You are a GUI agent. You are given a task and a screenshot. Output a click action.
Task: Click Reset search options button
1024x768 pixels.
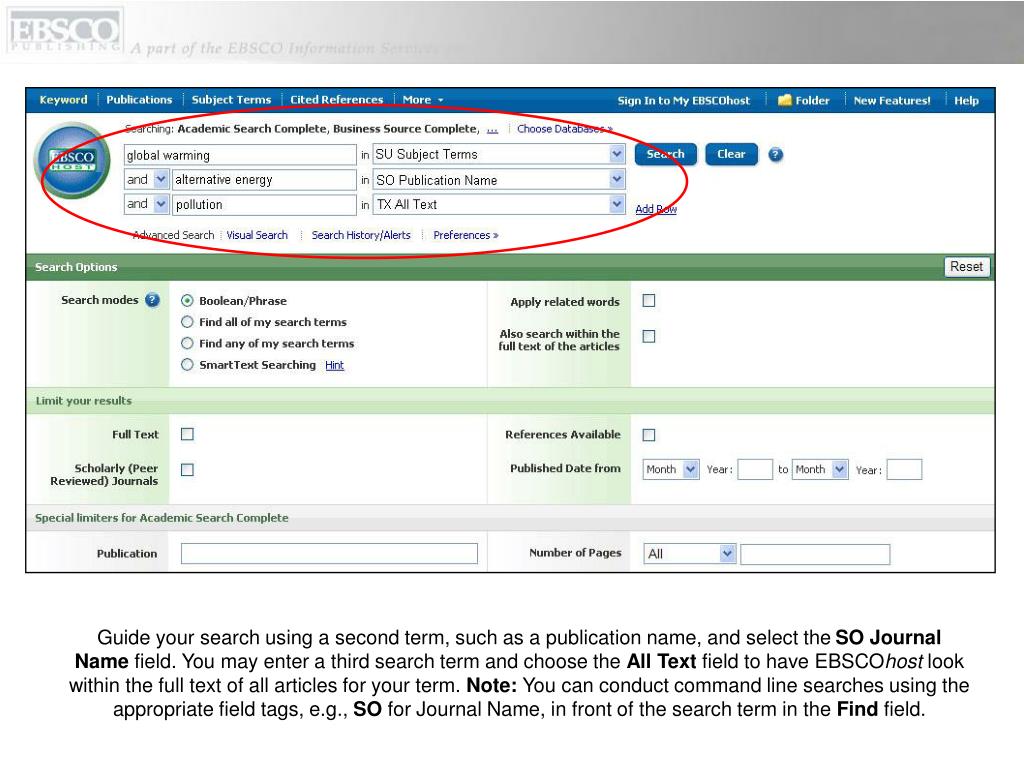pyautogui.click(x=967, y=266)
